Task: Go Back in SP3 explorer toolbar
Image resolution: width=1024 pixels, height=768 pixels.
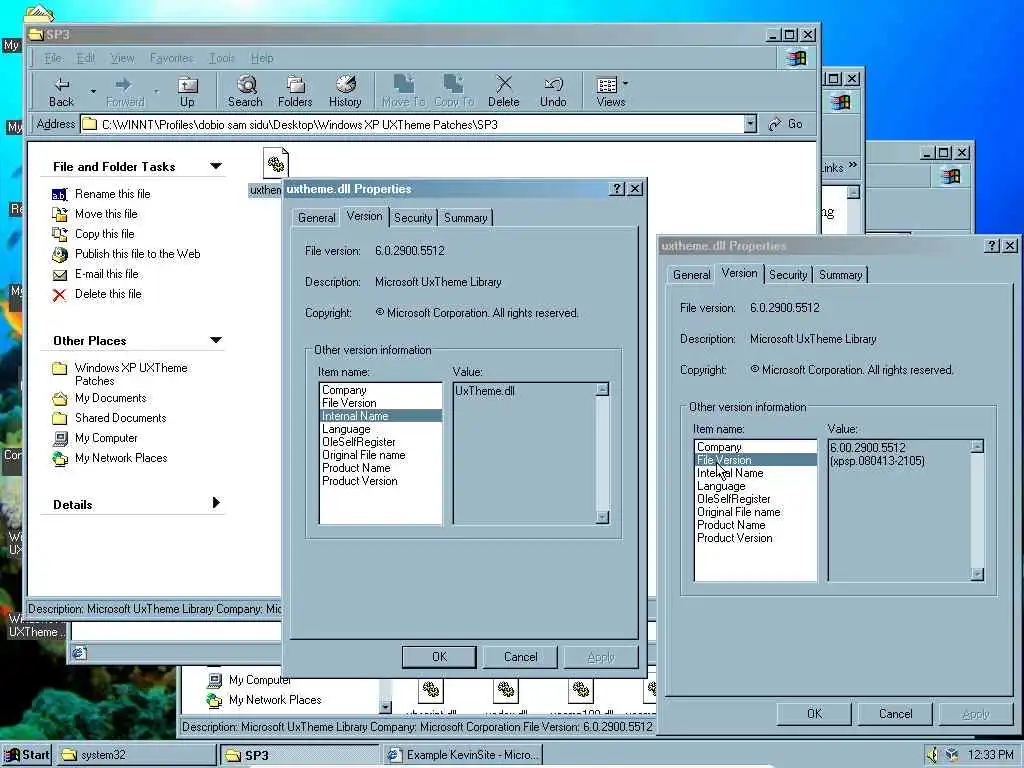Action: click(x=62, y=91)
